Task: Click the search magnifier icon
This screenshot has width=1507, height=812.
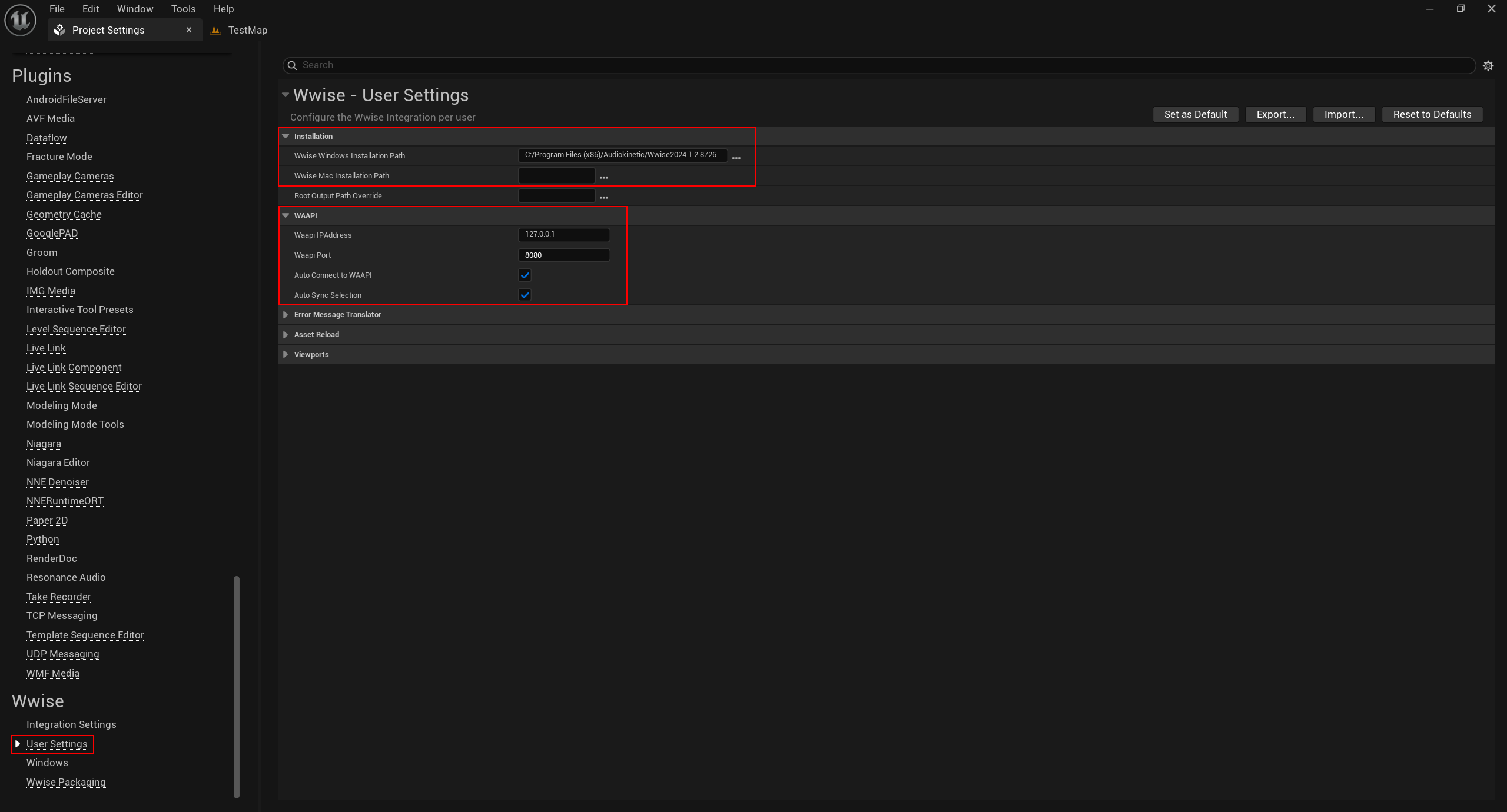Action: point(292,65)
